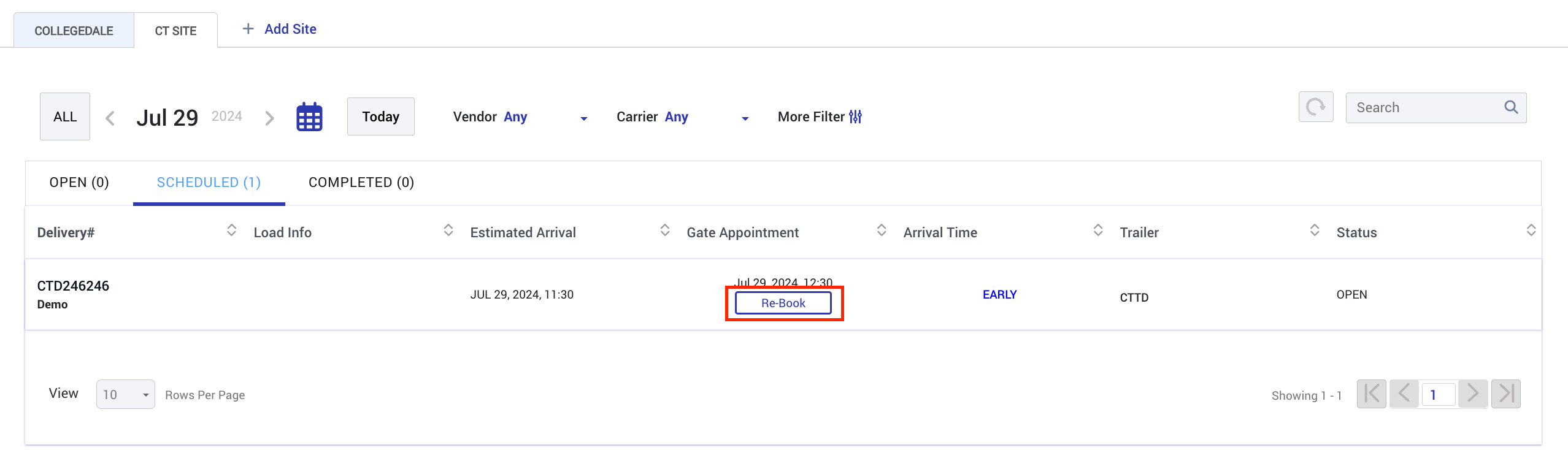Switch to the COLLEGEDALE site tab
This screenshot has width=1568, height=450.
point(74,31)
